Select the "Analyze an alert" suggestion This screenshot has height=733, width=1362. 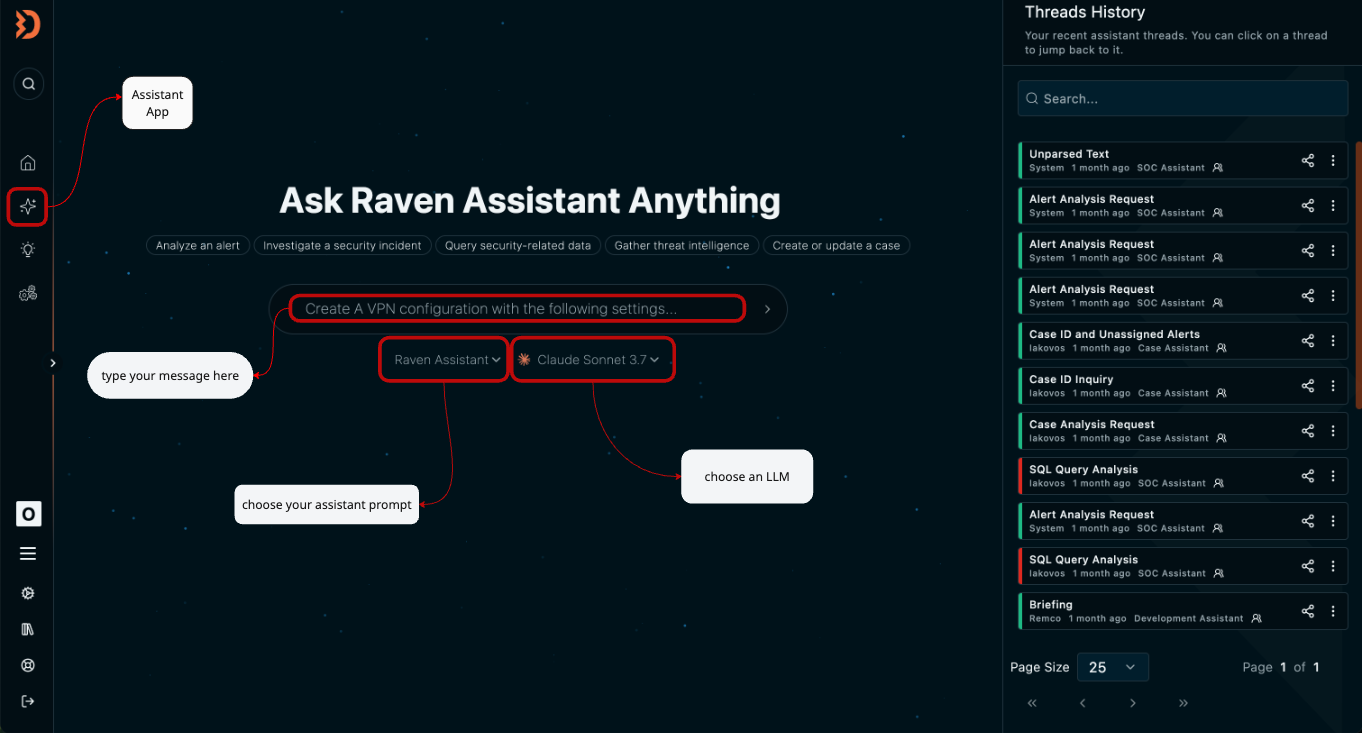(198, 245)
